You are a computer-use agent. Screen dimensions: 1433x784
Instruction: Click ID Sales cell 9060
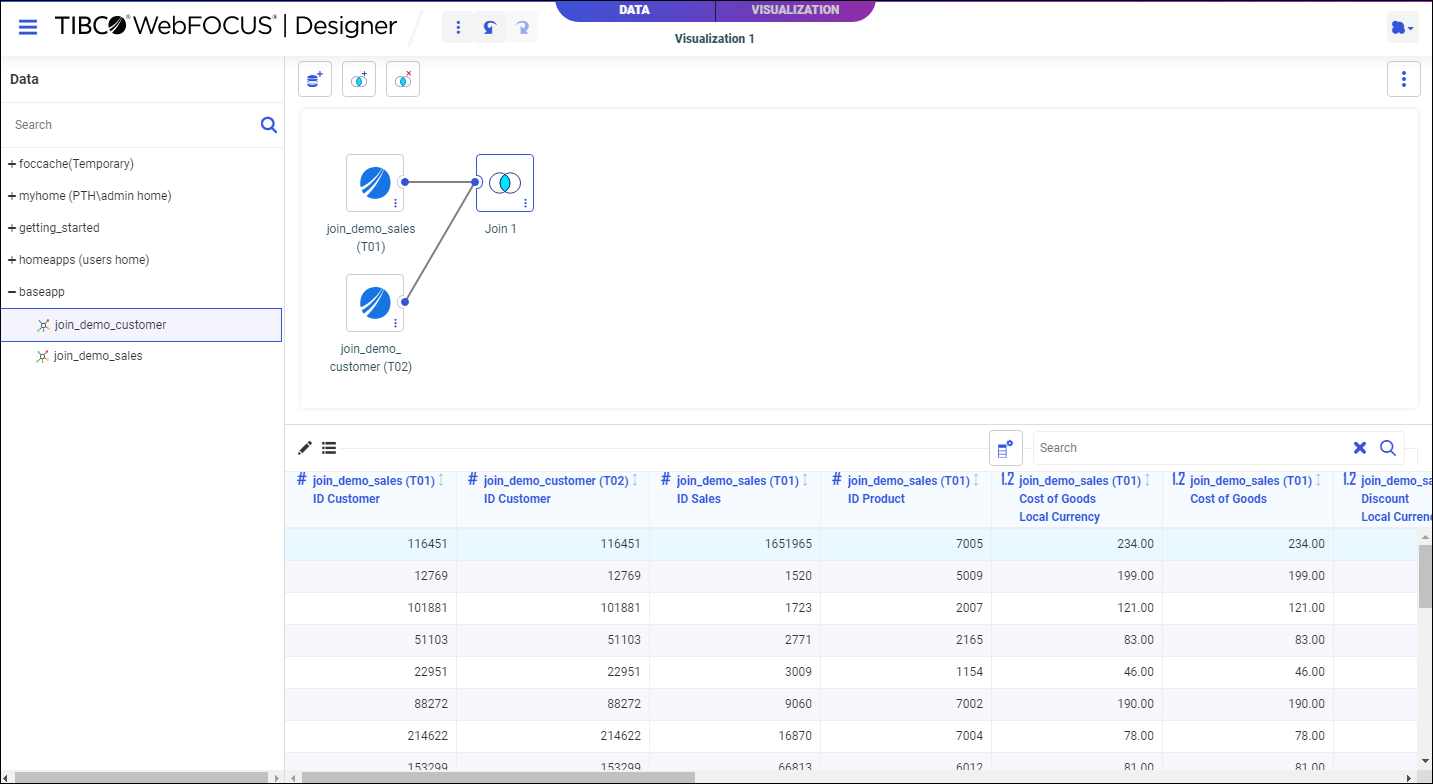point(735,704)
